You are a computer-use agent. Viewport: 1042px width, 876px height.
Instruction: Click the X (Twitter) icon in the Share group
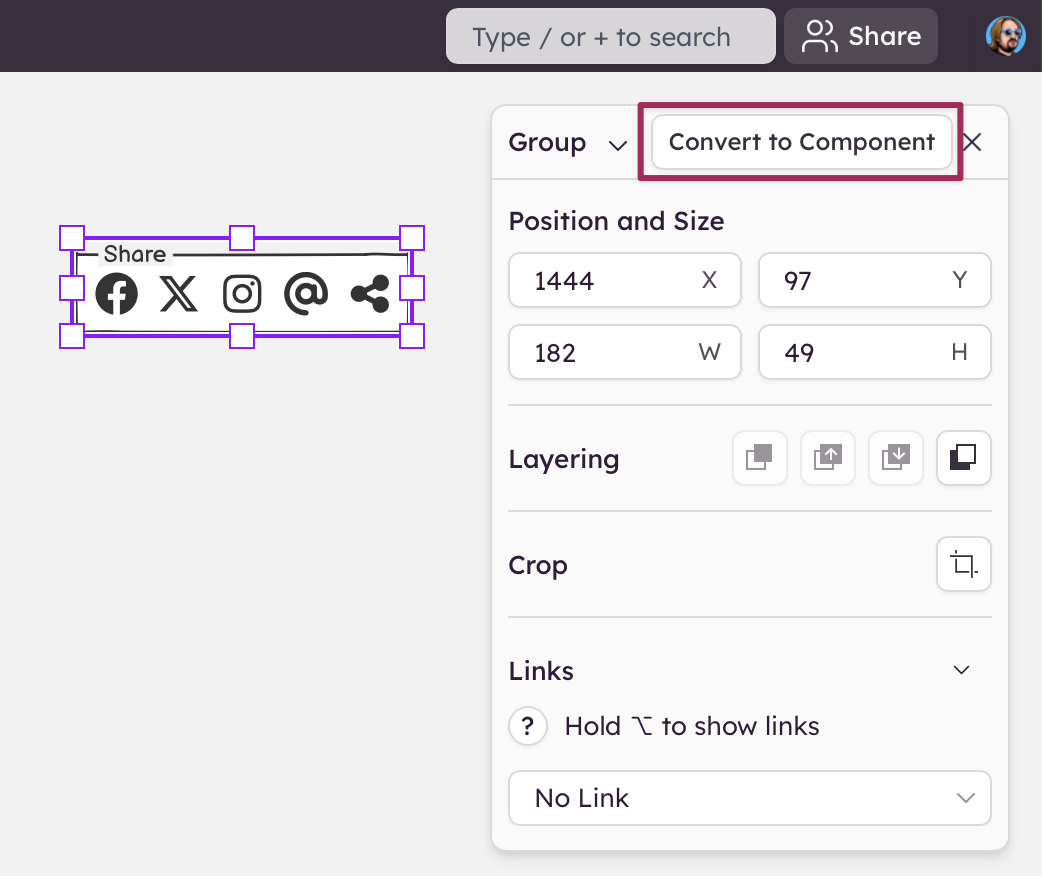(179, 294)
